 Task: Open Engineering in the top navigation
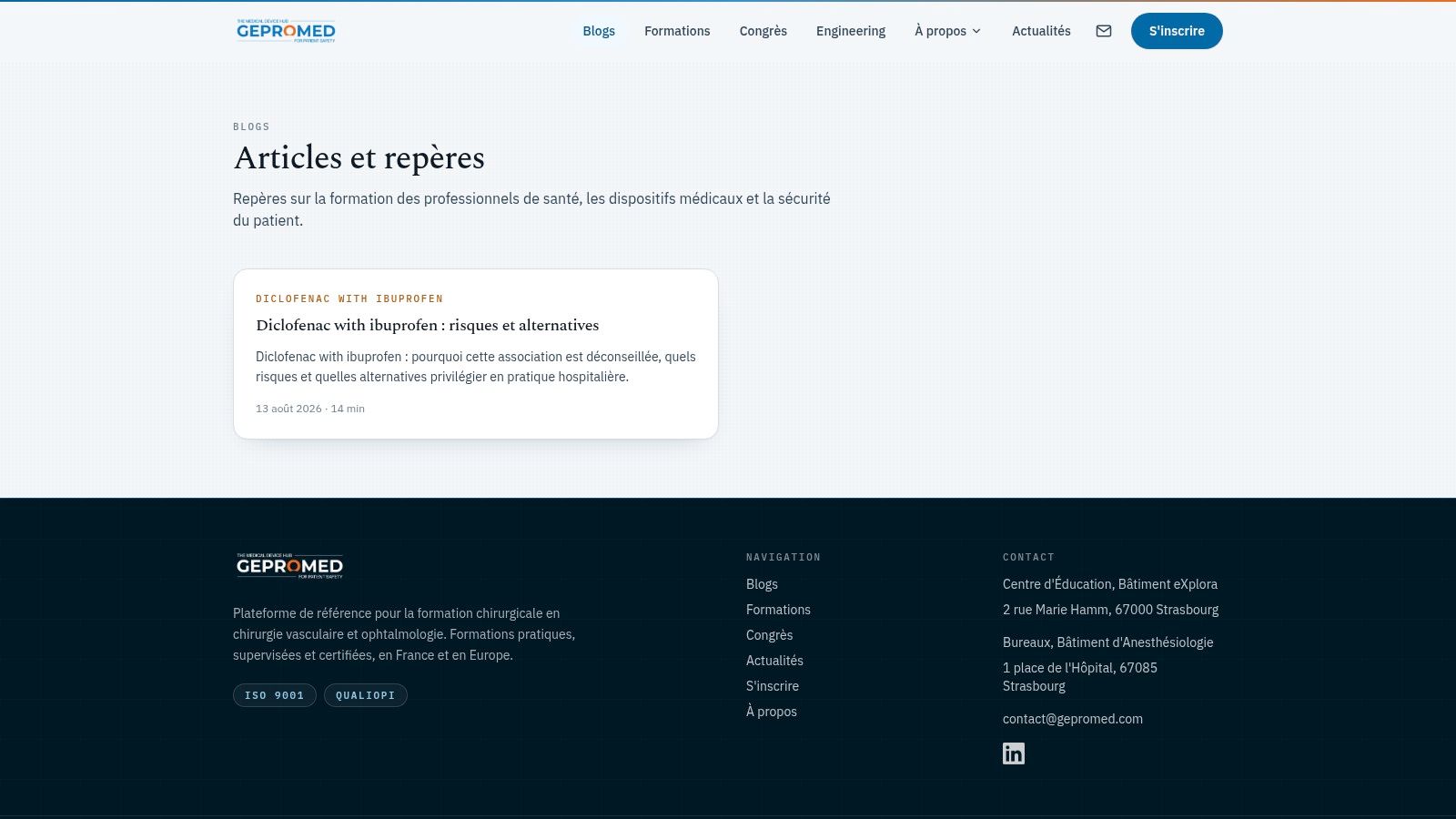point(851,31)
